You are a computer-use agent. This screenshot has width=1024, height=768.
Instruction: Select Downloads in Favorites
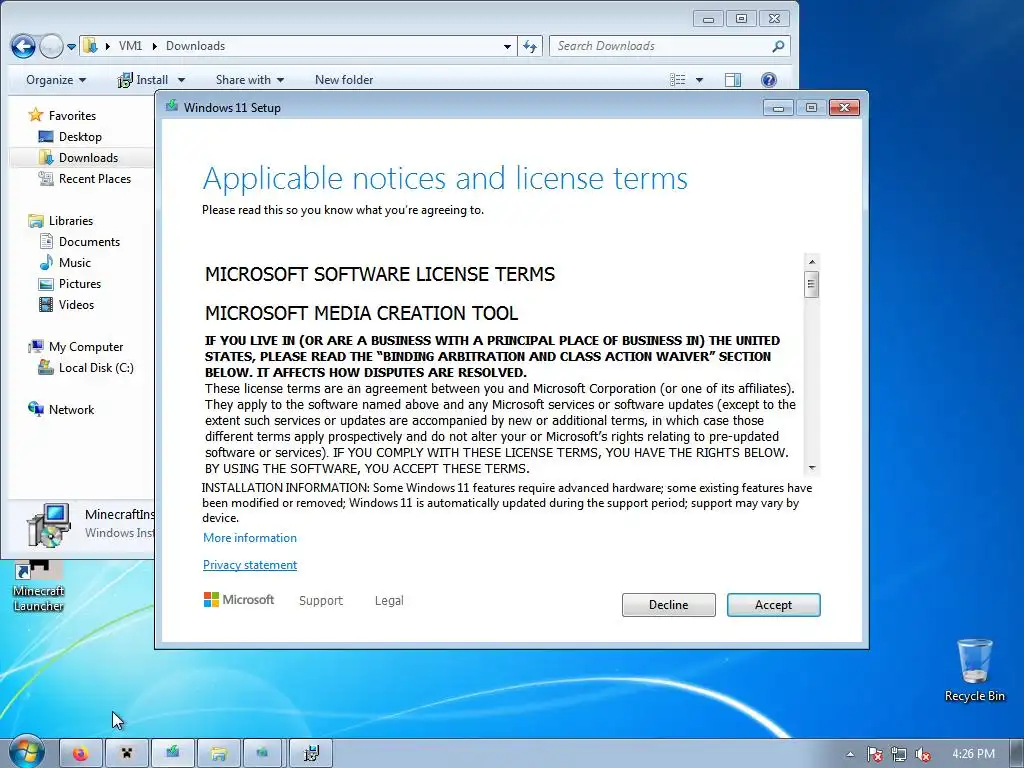click(80, 157)
